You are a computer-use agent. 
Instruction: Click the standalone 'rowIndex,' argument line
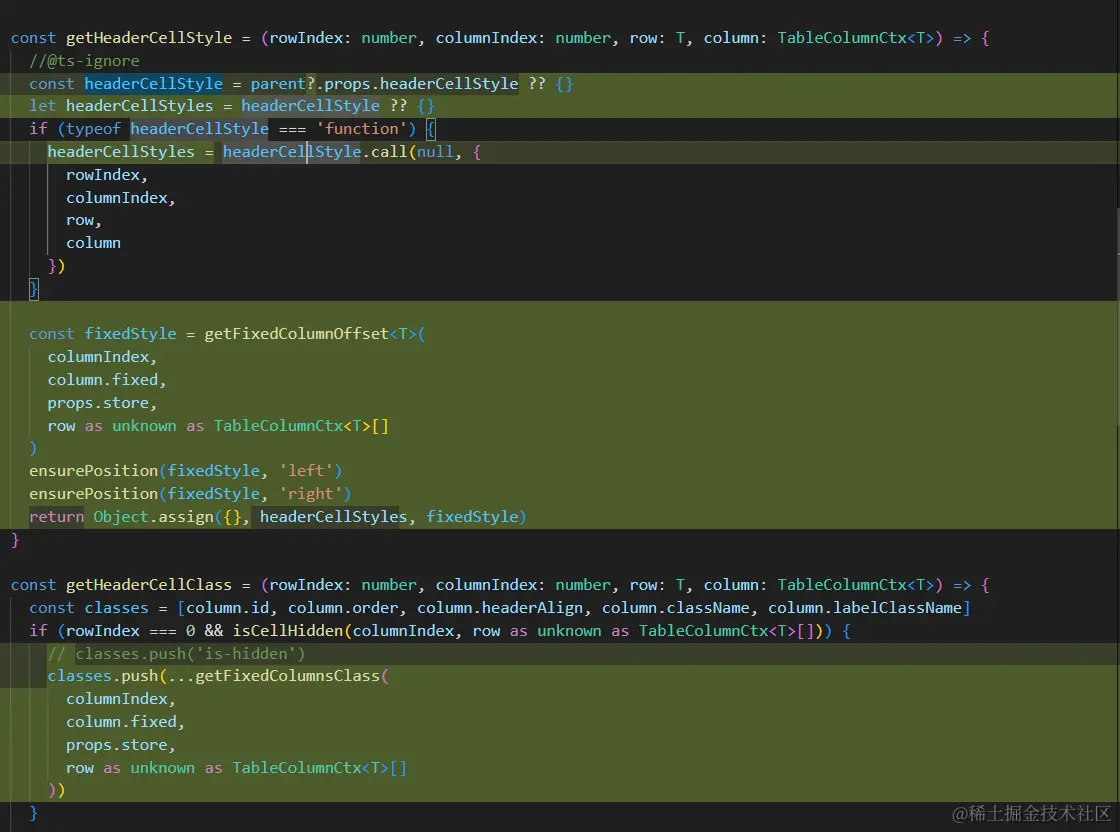(x=106, y=175)
